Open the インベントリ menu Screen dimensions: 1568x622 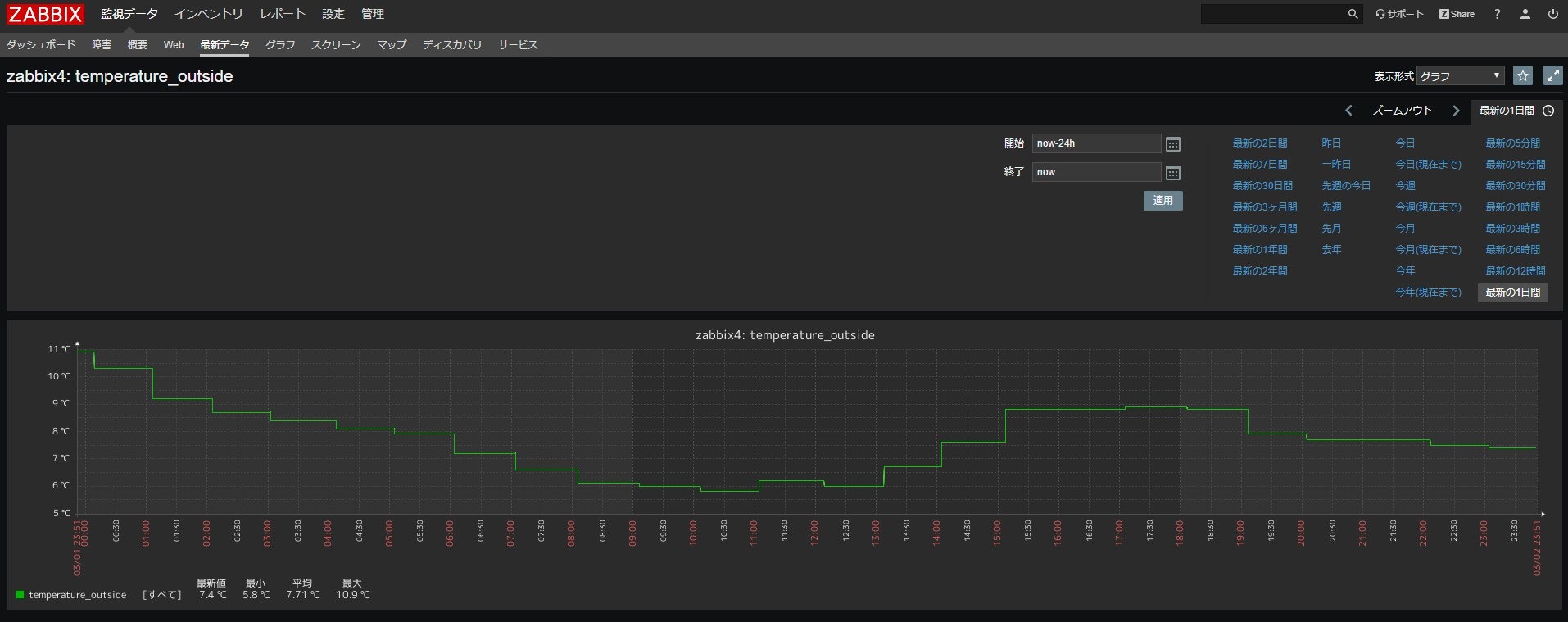pyautogui.click(x=209, y=14)
